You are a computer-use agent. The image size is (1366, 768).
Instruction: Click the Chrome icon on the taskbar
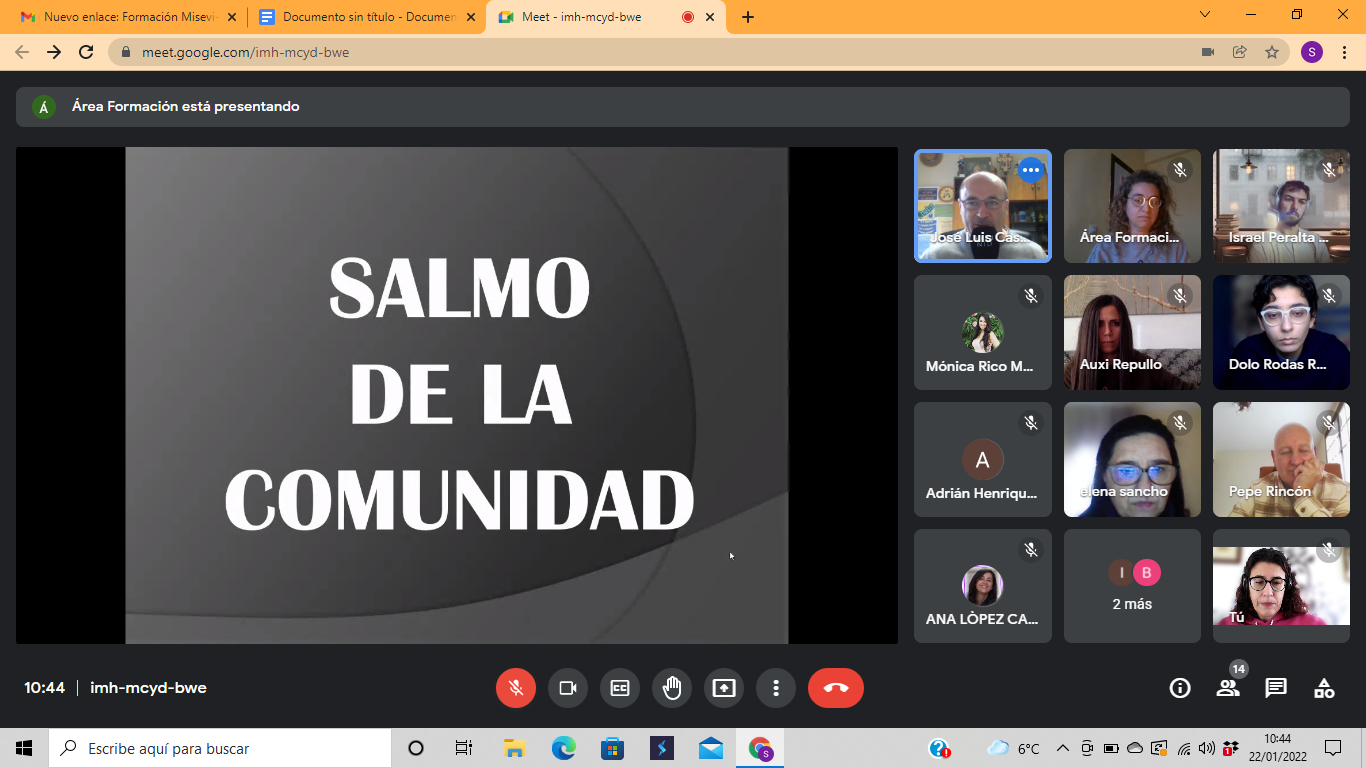760,748
